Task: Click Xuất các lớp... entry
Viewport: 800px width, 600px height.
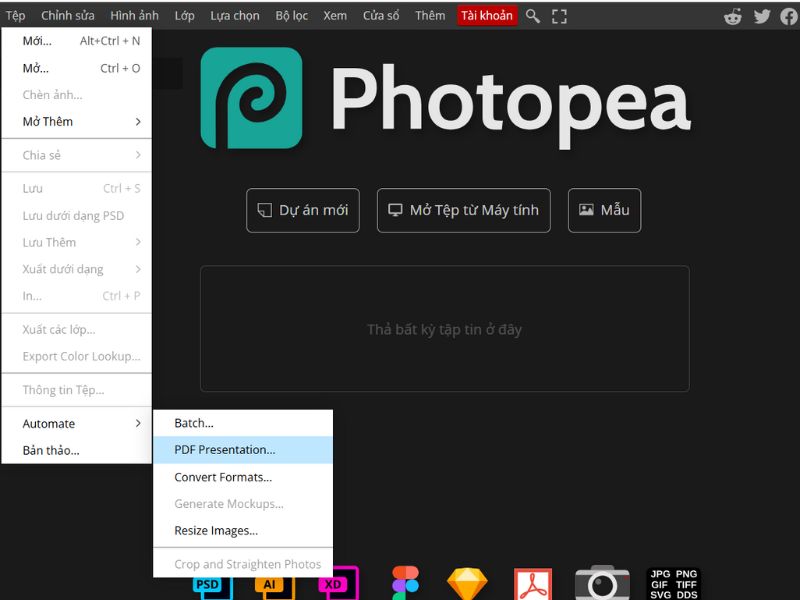Action: coord(77,330)
